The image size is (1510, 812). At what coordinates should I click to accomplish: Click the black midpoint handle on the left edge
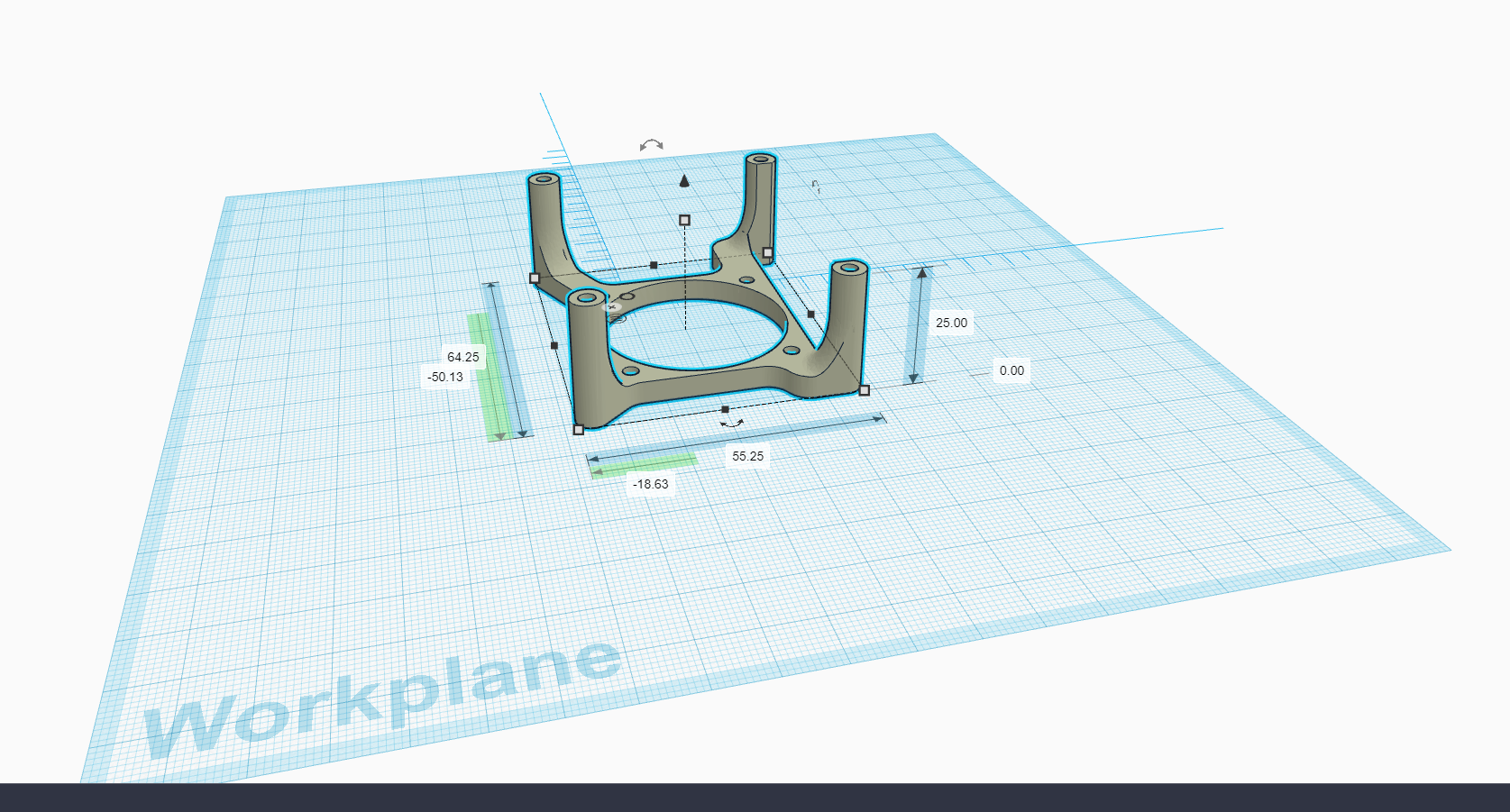[554, 345]
